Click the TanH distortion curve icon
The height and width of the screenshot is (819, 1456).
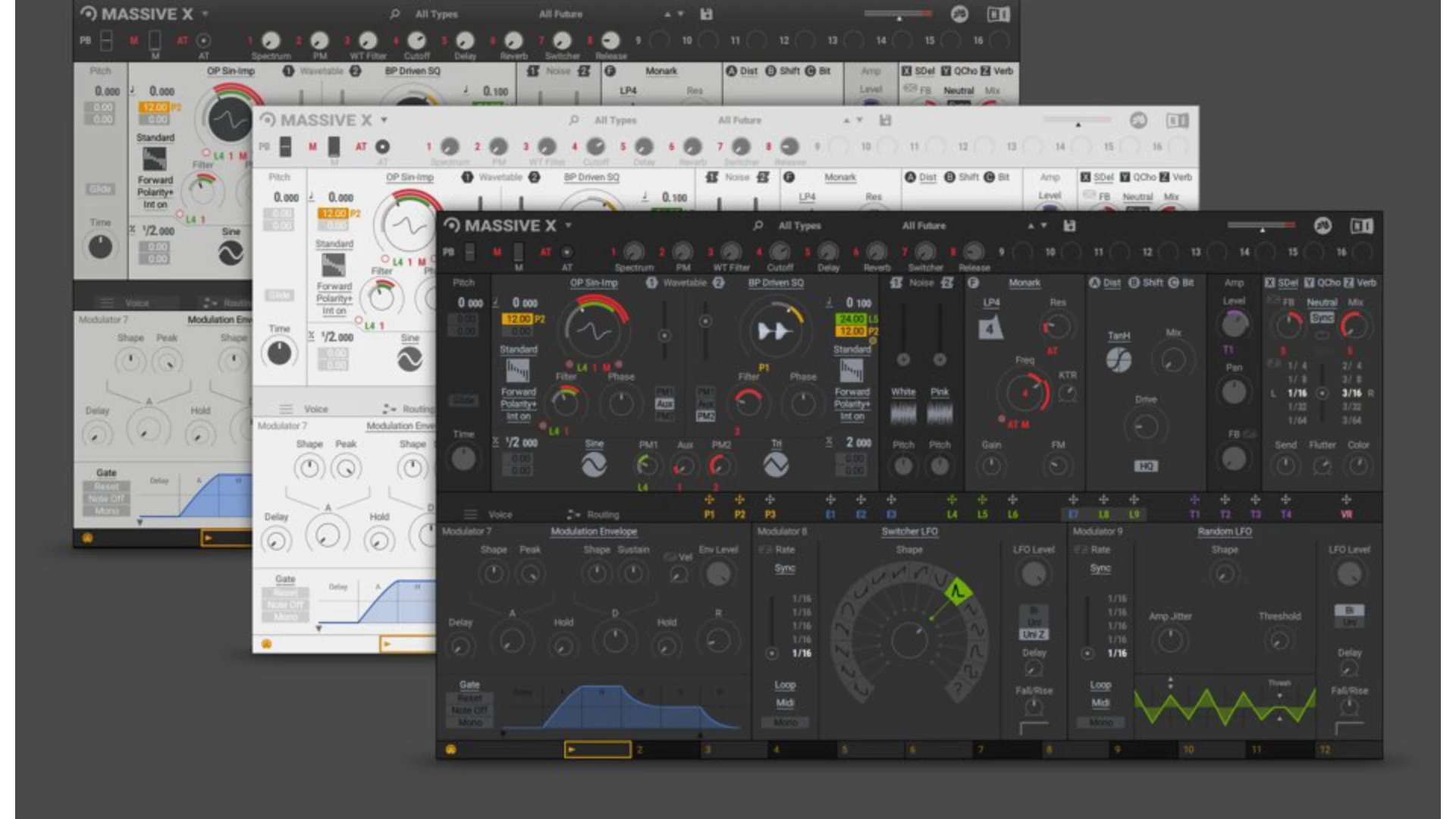click(x=1119, y=359)
